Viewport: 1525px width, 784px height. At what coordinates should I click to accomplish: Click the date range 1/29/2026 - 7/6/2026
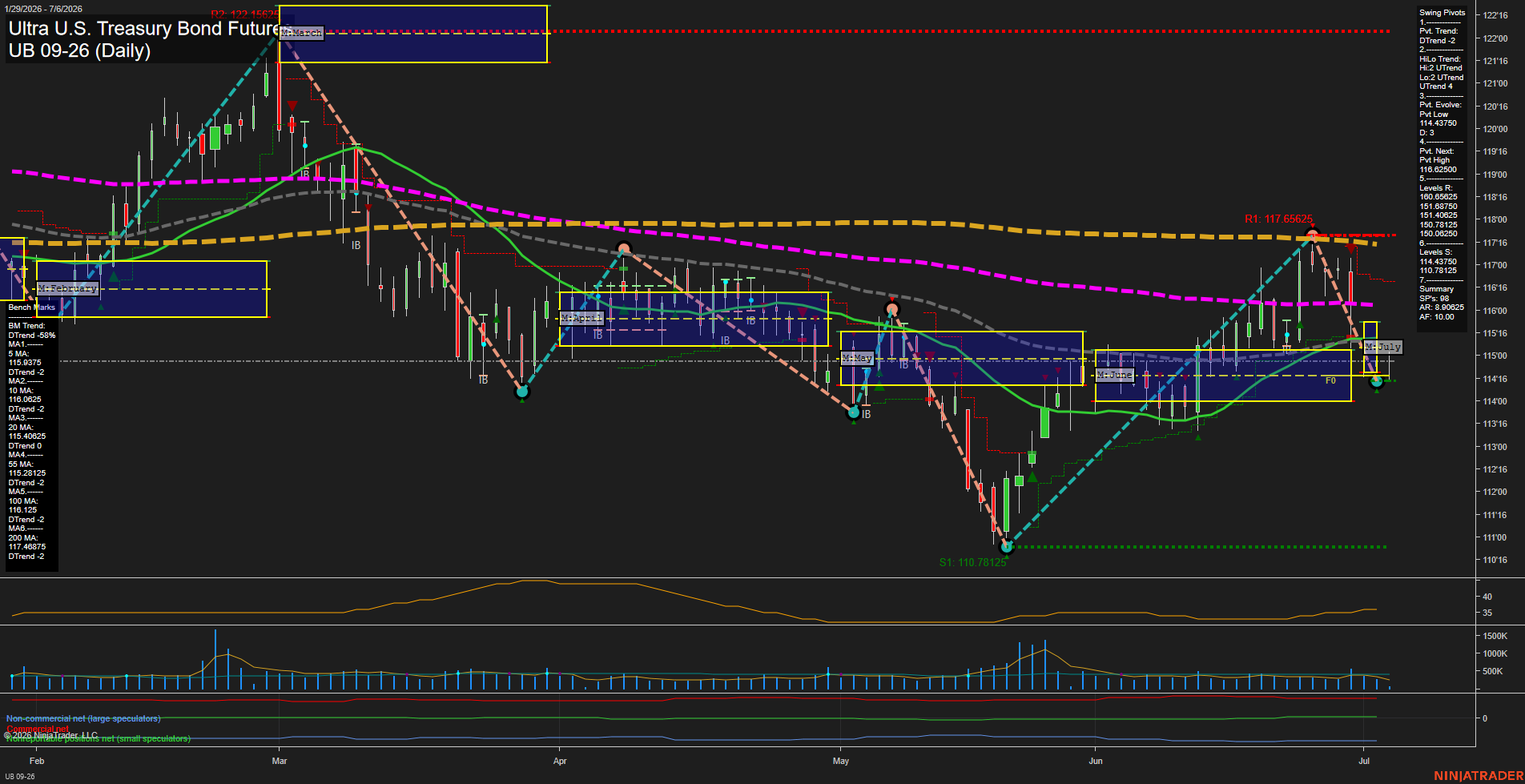(43, 9)
